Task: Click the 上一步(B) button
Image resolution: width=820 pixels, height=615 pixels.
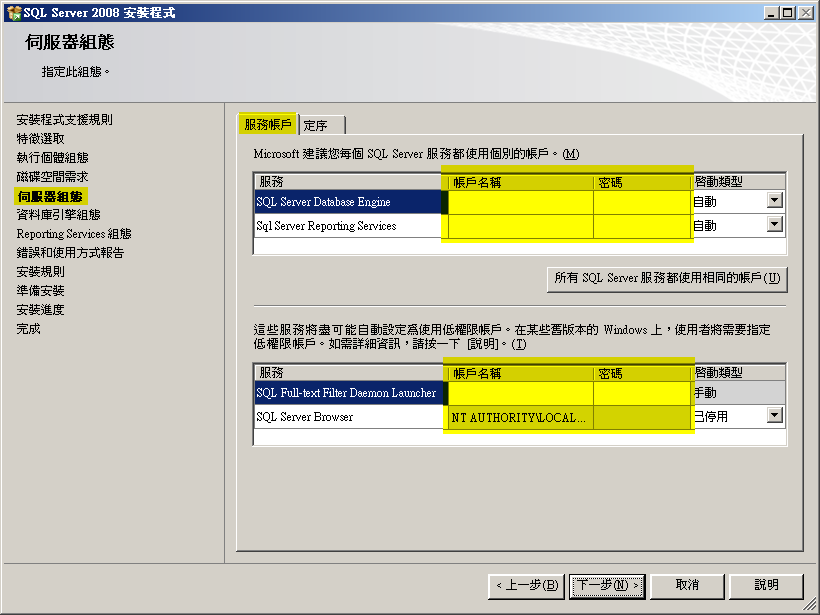Action: (x=527, y=585)
